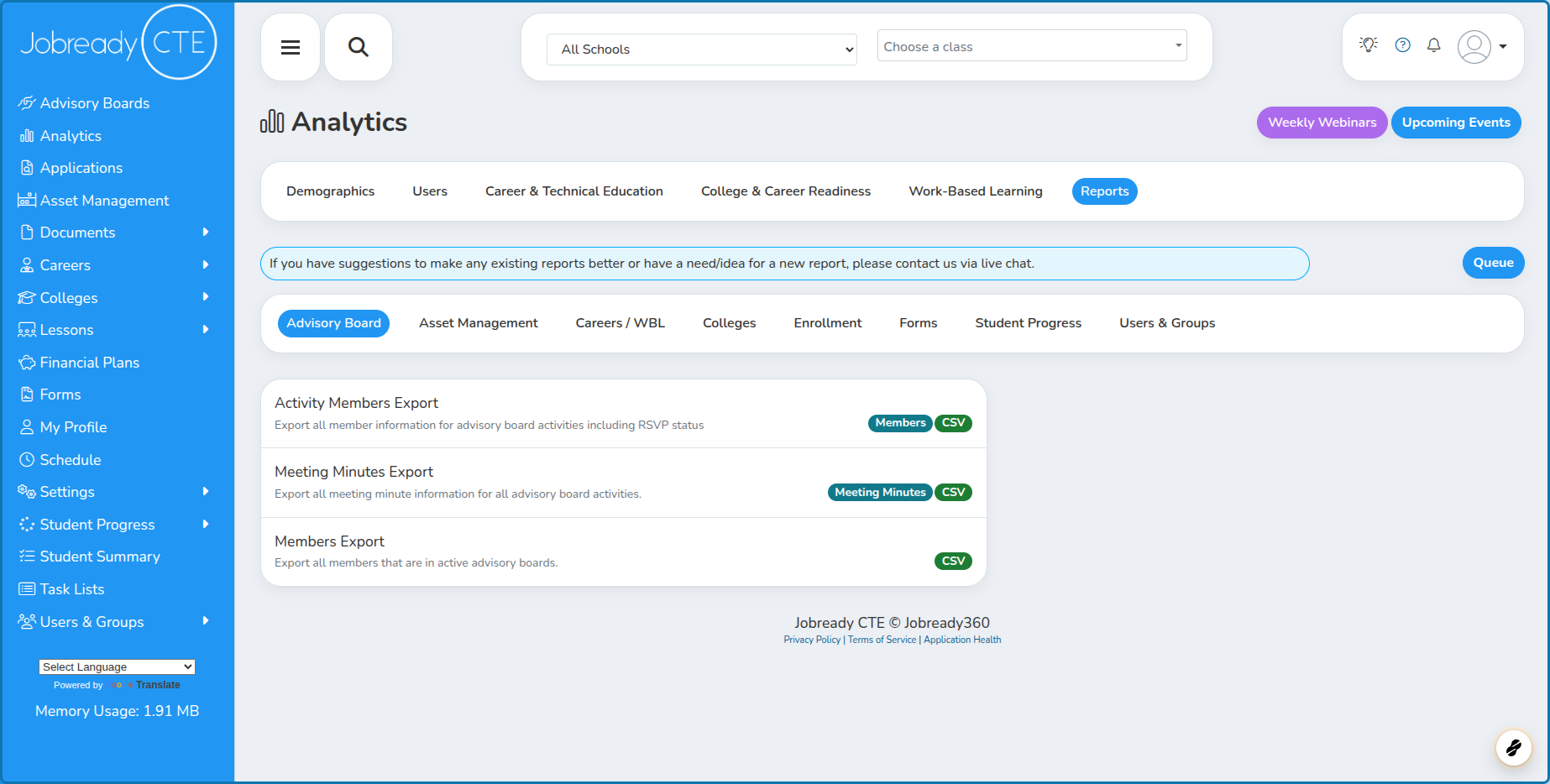Open the Privacy Policy link
This screenshot has width=1550, height=784.
pyautogui.click(x=812, y=640)
